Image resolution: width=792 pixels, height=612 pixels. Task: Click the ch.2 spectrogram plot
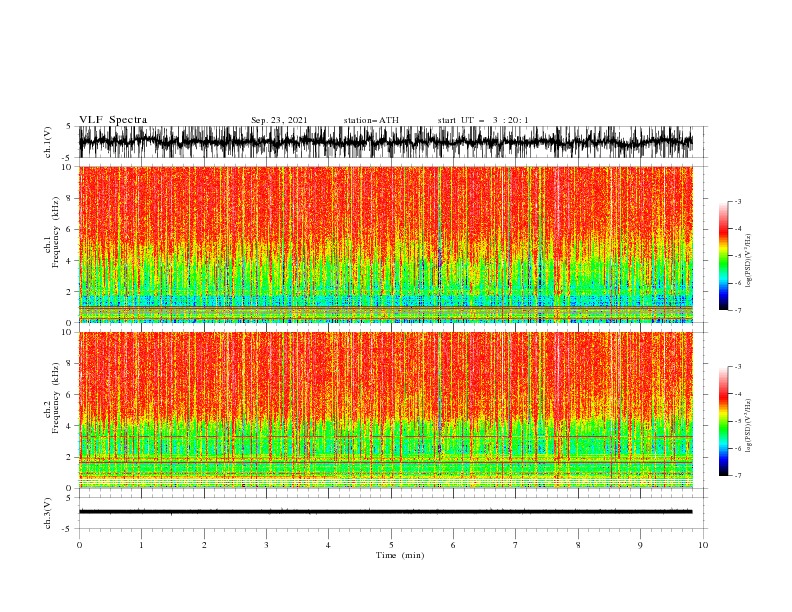386,410
